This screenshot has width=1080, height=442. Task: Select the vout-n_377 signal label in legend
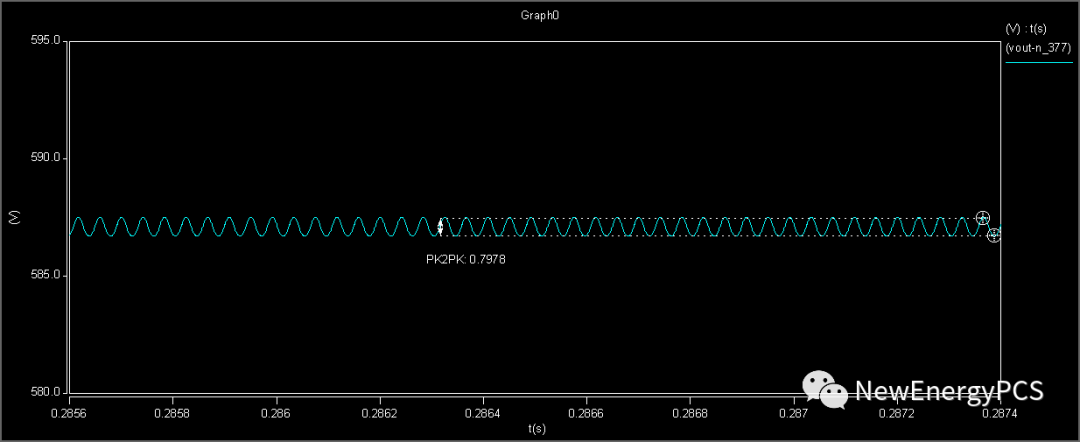coord(1038,47)
